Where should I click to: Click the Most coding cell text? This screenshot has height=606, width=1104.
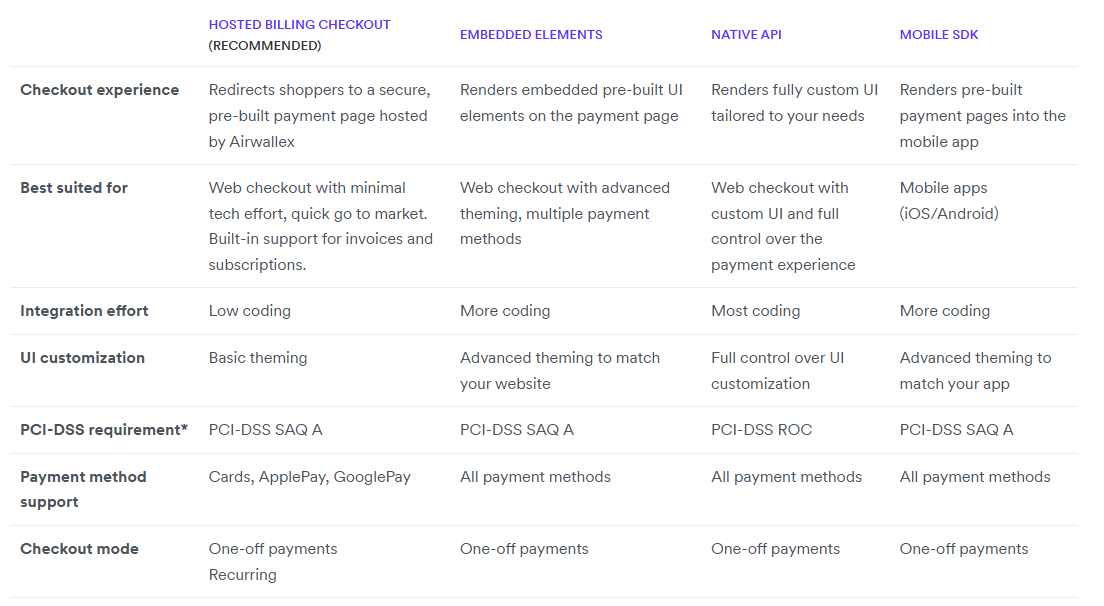tap(755, 311)
